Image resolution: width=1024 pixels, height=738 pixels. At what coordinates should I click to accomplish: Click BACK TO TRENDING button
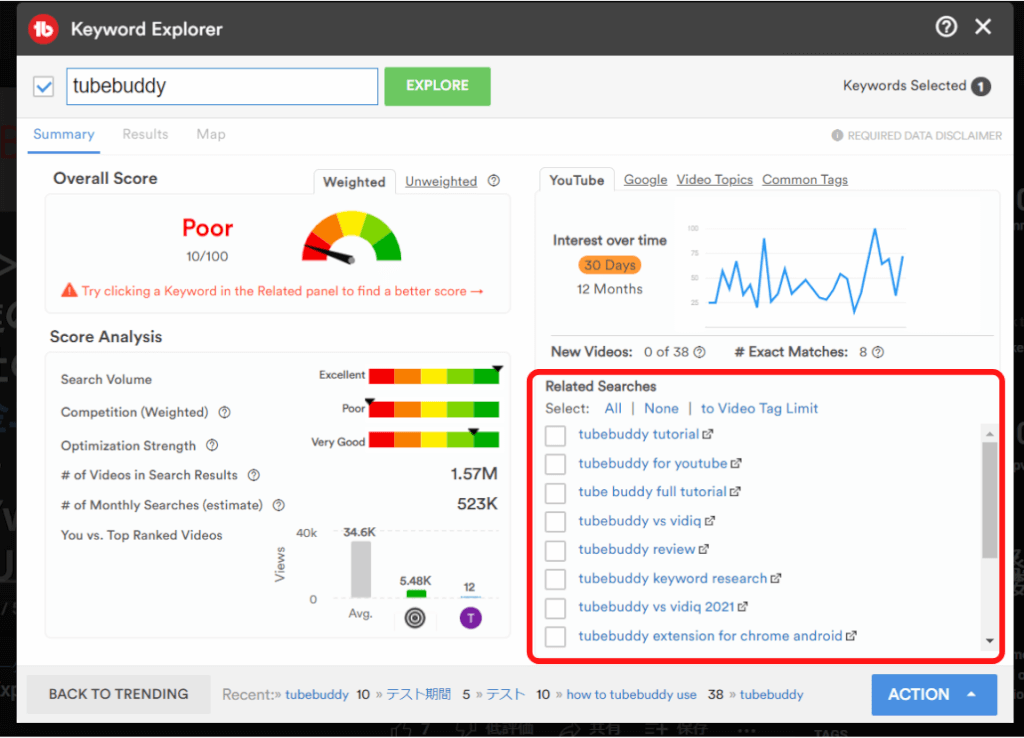tap(118, 694)
